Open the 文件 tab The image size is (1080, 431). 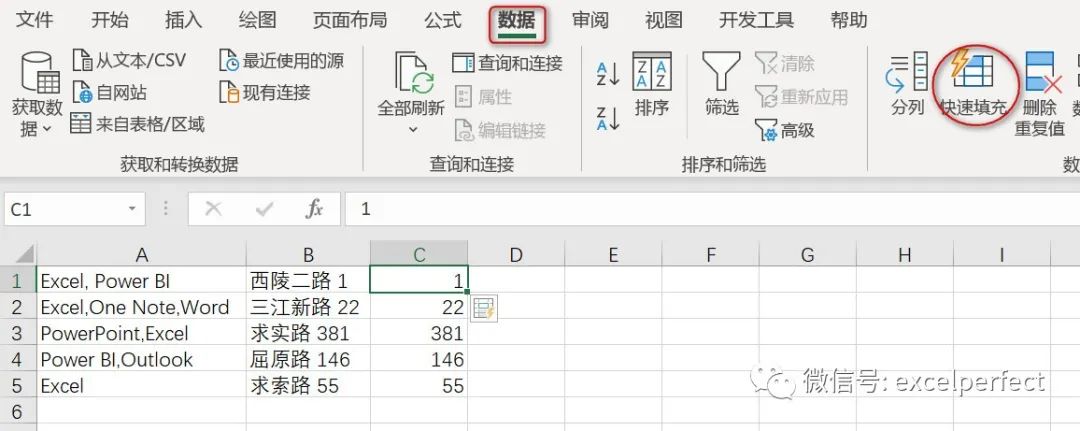pyautogui.click(x=34, y=20)
